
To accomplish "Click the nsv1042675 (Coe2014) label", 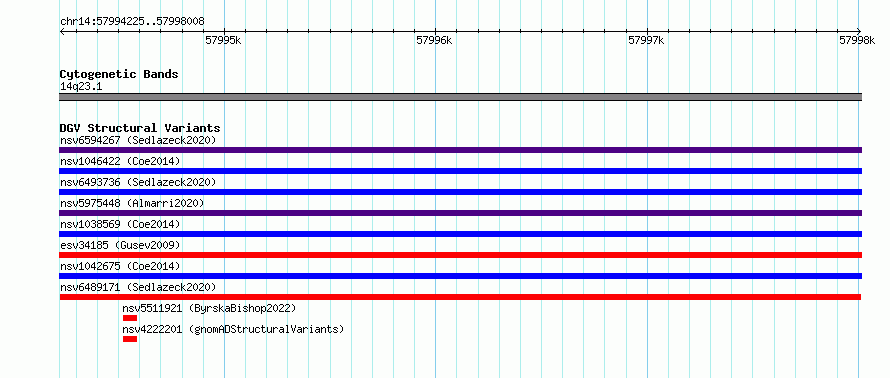I will coord(120,266).
